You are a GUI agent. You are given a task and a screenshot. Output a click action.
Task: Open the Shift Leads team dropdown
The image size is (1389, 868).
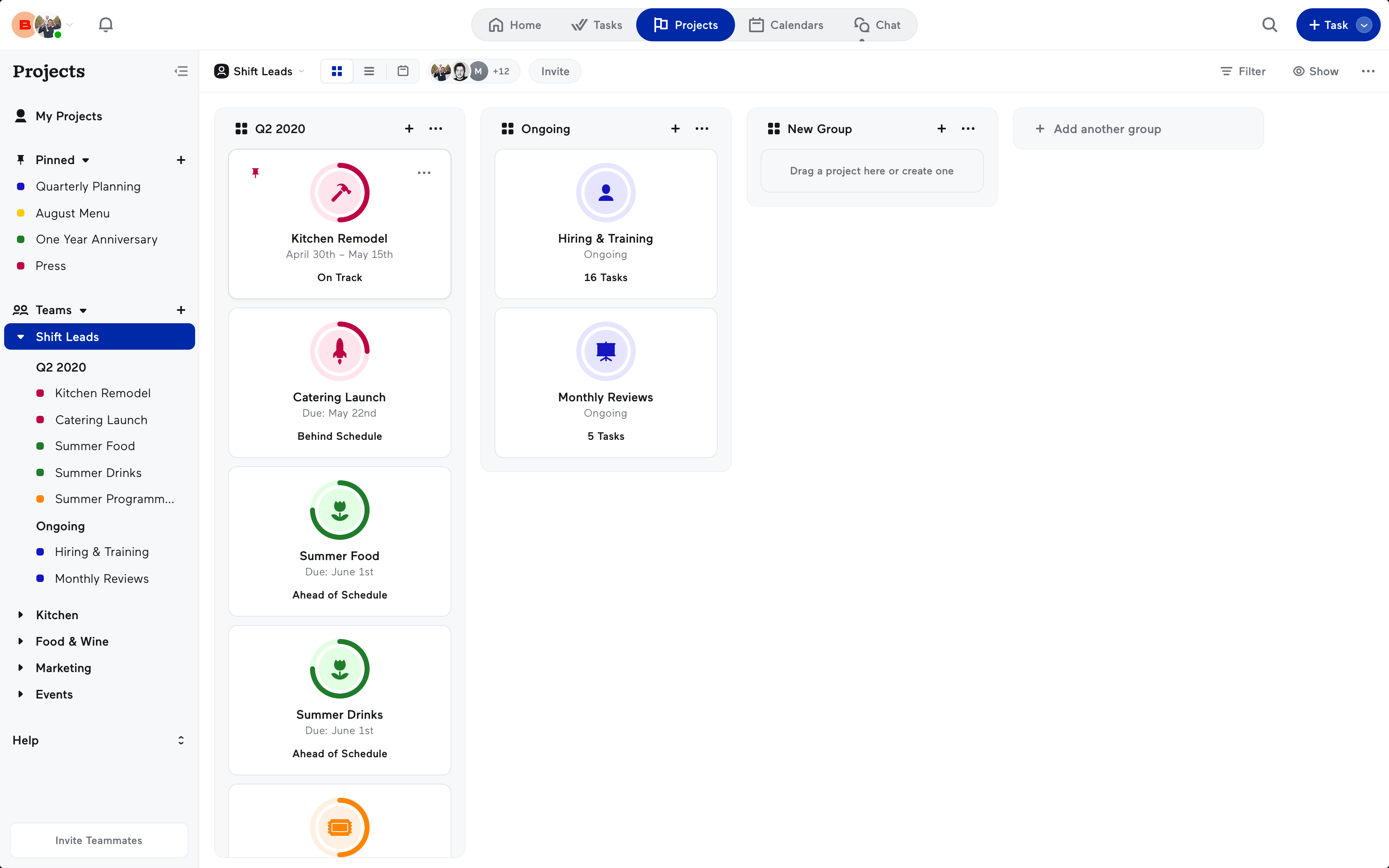point(260,71)
